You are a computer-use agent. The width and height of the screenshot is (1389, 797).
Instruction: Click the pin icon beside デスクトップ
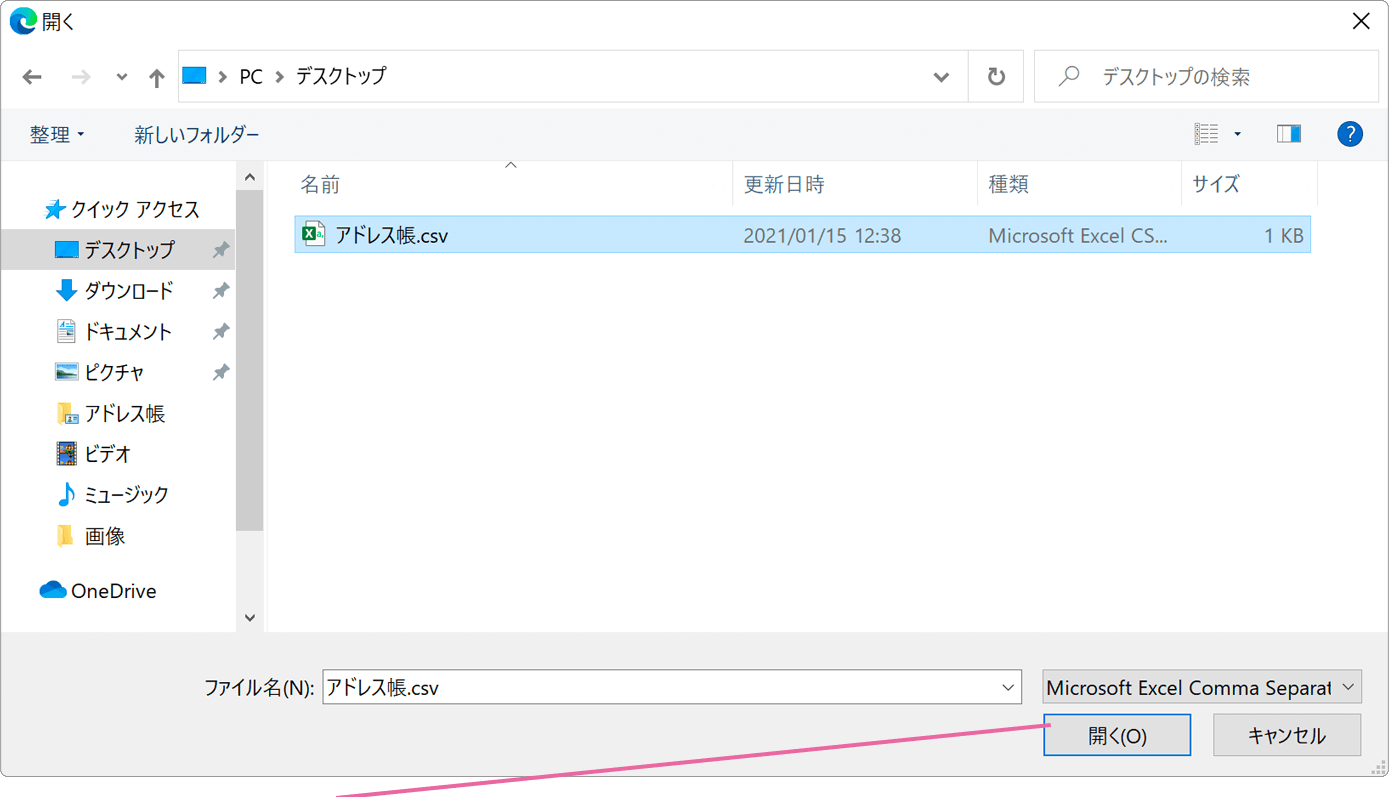click(x=221, y=250)
